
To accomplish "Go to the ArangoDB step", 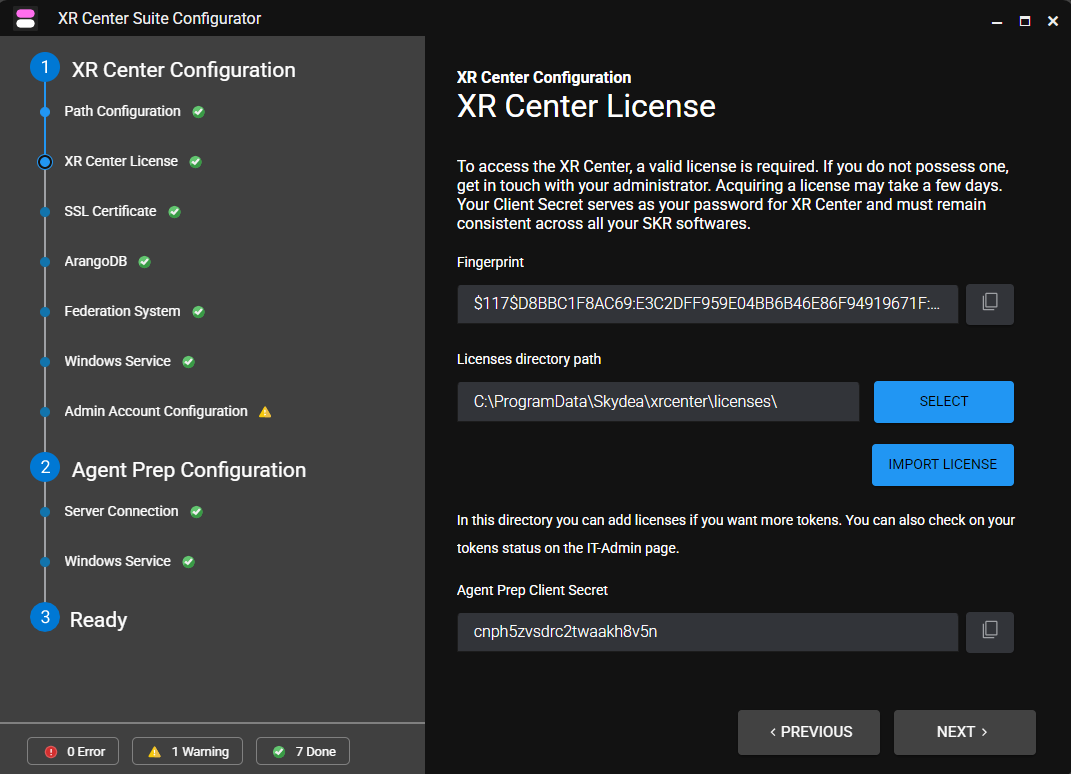I will (x=96, y=261).
